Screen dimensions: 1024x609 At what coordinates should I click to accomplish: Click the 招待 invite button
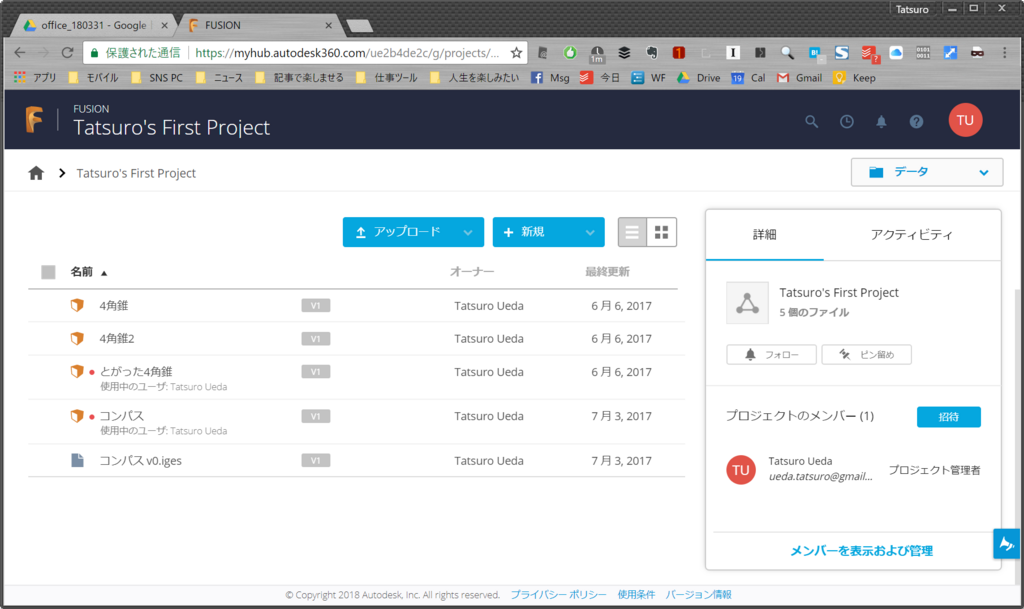pyautogui.click(x=948, y=416)
